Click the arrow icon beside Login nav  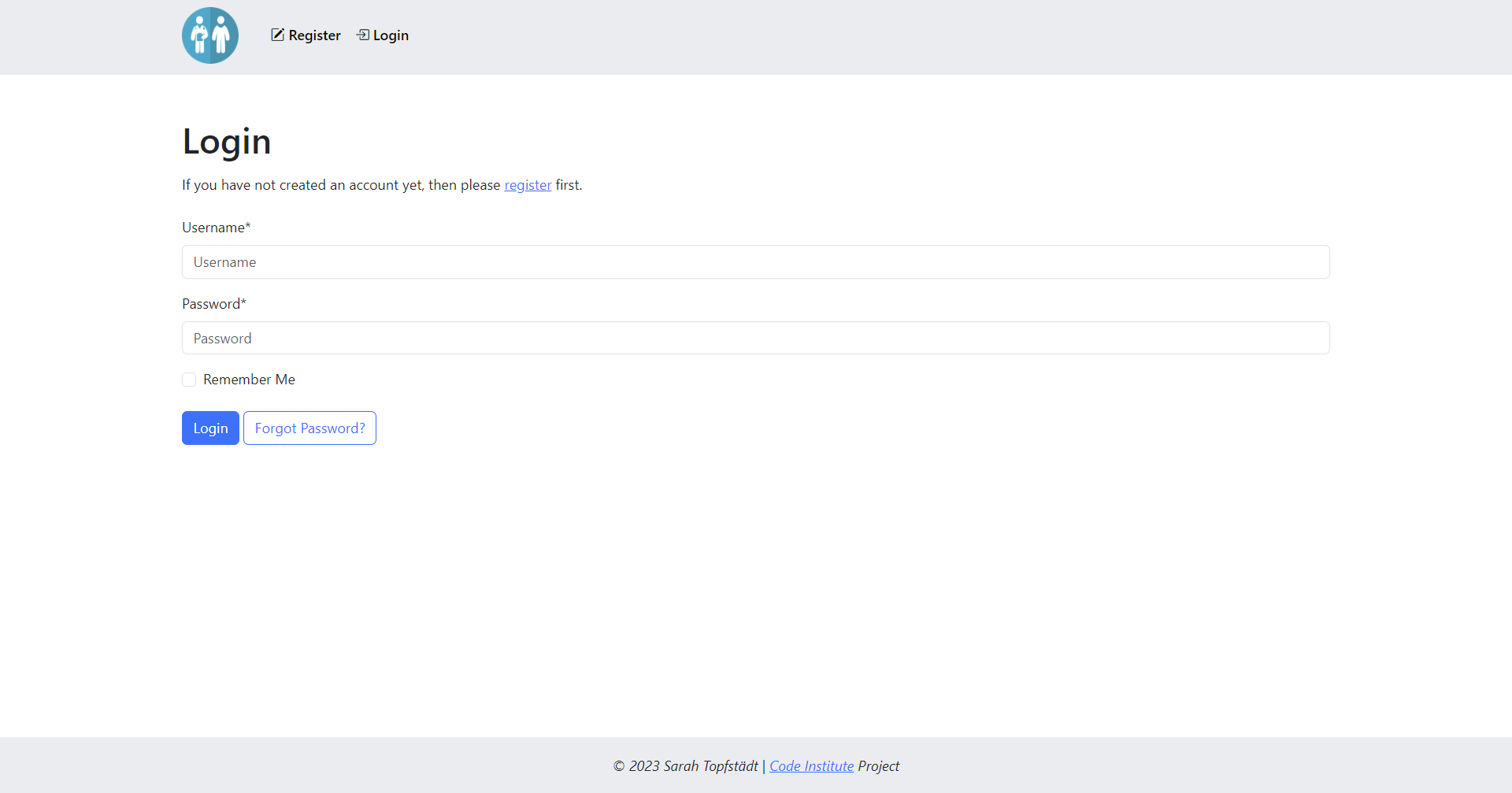coord(362,35)
